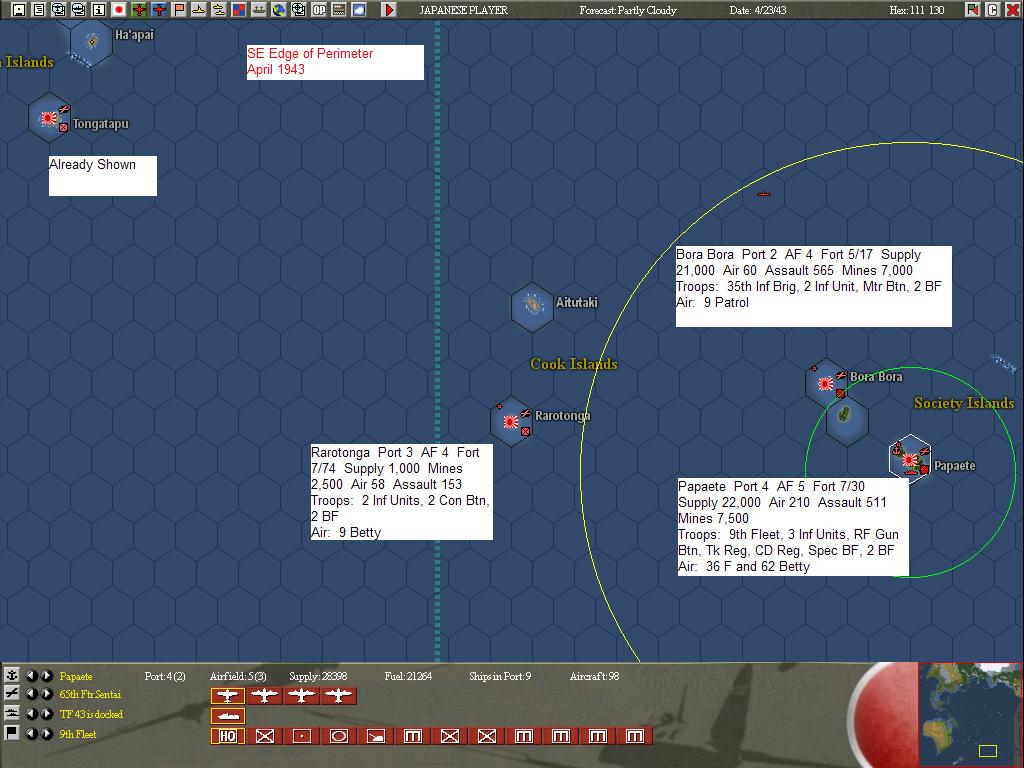Click the Japanese rising sun flag toolbar icon
The height and width of the screenshot is (768, 1024).
(119, 10)
